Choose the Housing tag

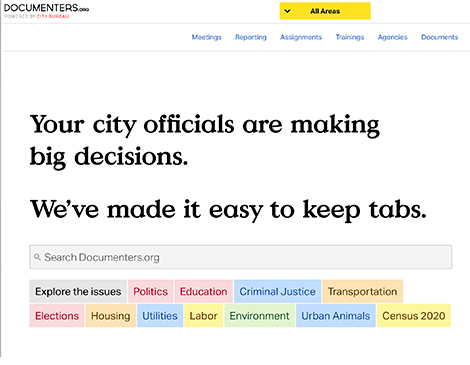(x=111, y=315)
